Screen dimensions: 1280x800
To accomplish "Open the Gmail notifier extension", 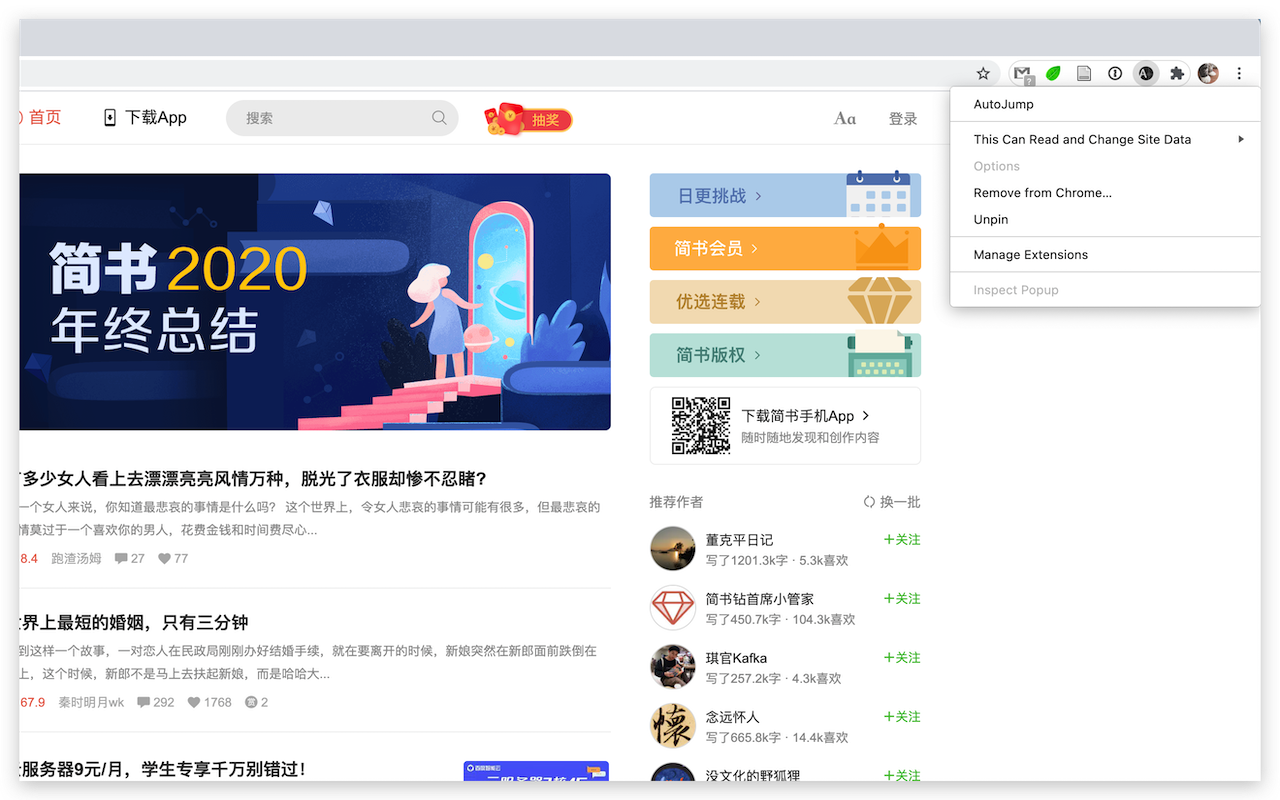I will 1021,73.
